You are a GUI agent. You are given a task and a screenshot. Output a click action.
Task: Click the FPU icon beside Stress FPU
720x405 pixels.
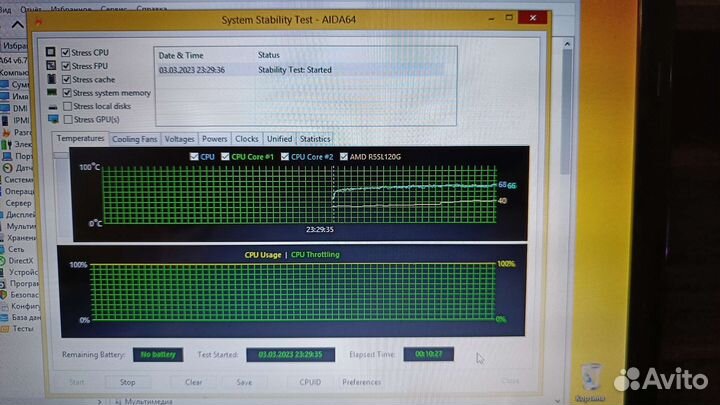pos(51,66)
